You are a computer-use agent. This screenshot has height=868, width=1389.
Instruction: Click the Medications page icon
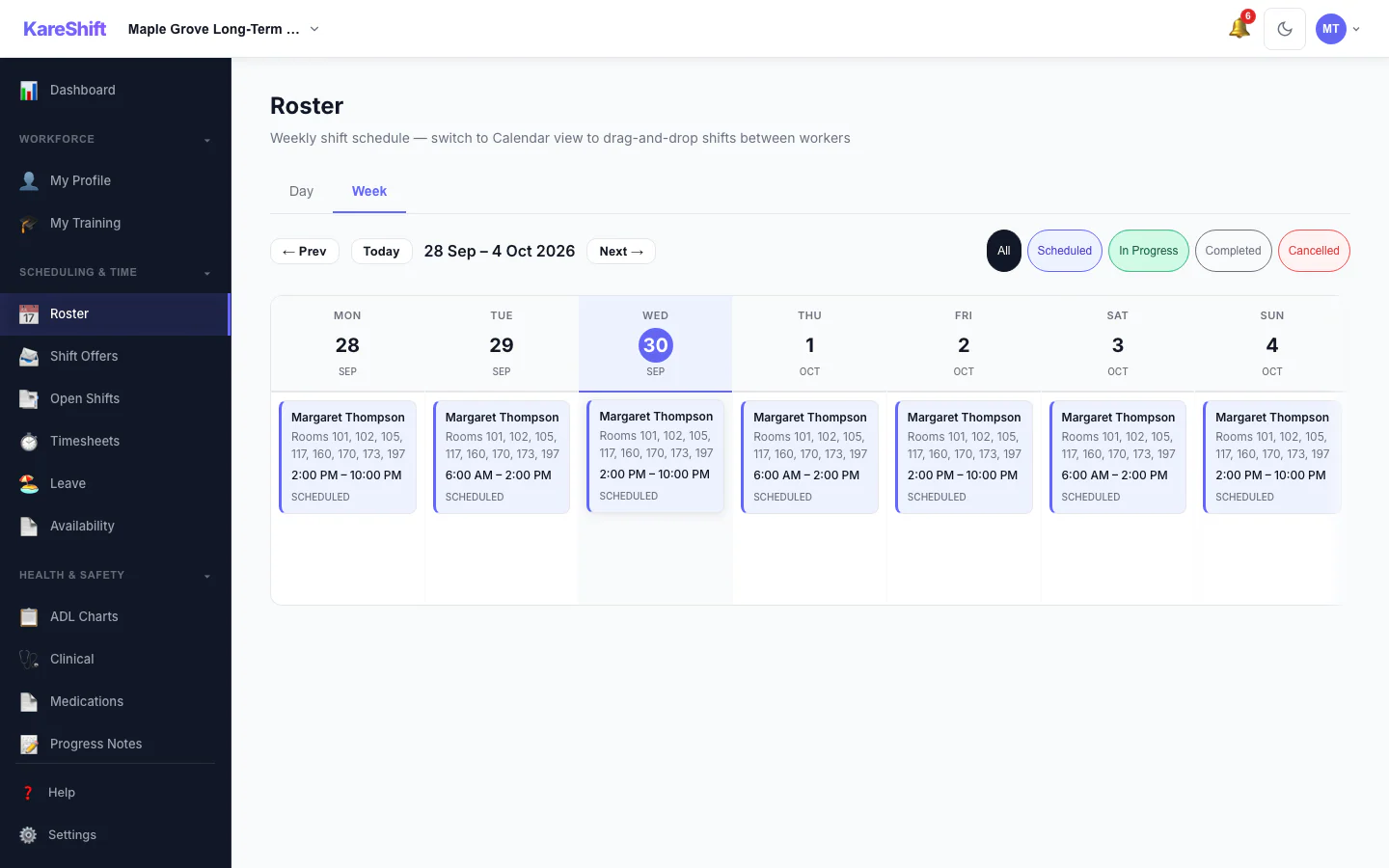click(29, 701)
